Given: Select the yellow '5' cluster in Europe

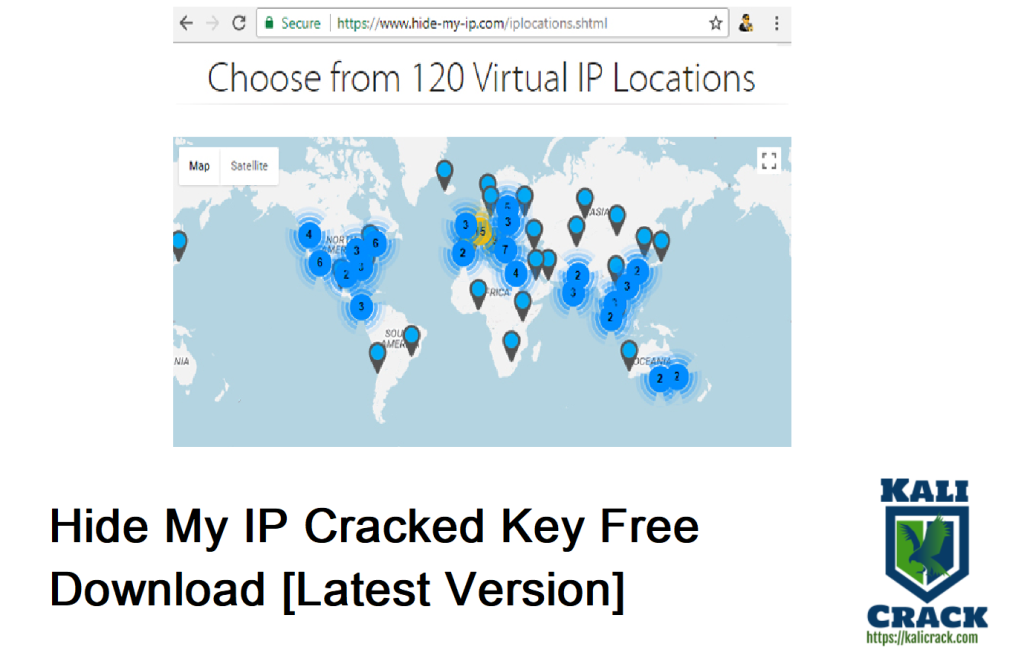Looking at the screenshot, I should coord(483,231).
